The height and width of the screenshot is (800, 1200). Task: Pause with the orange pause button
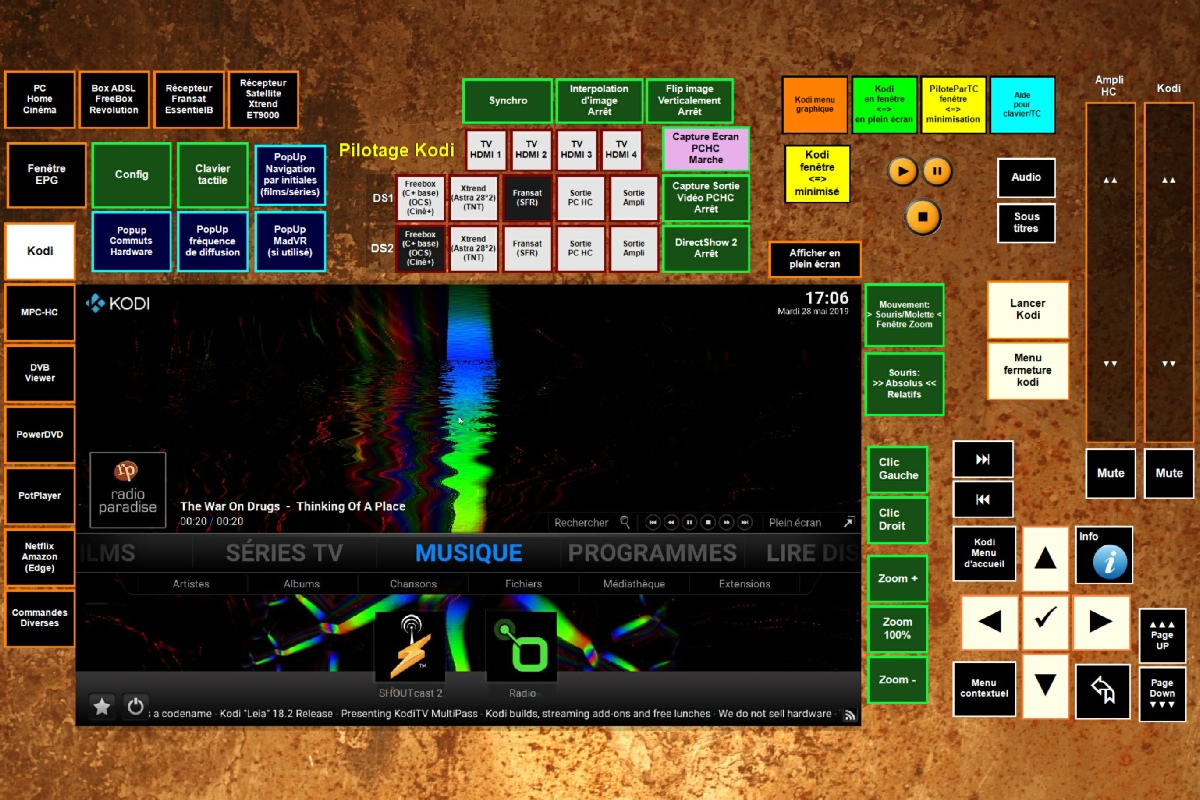click(x=937, y=171)
